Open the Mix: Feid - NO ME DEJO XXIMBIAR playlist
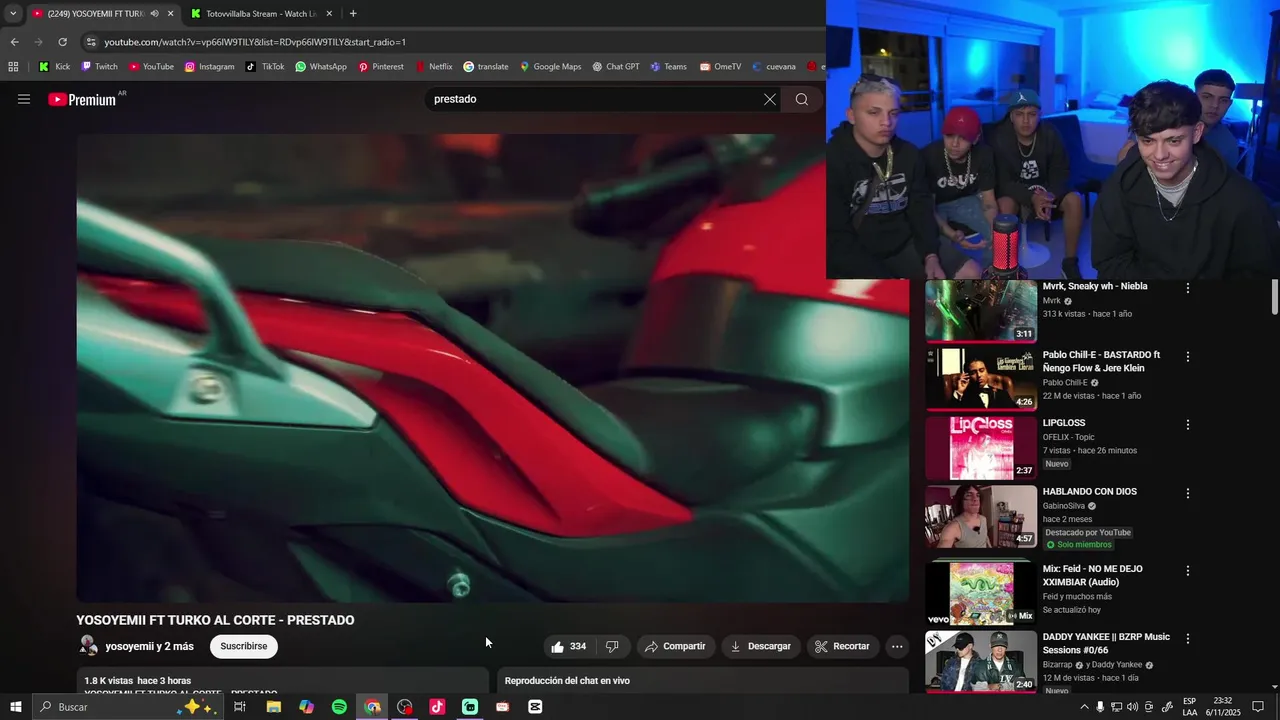The image size is (1280, 720). pos(981,593)
